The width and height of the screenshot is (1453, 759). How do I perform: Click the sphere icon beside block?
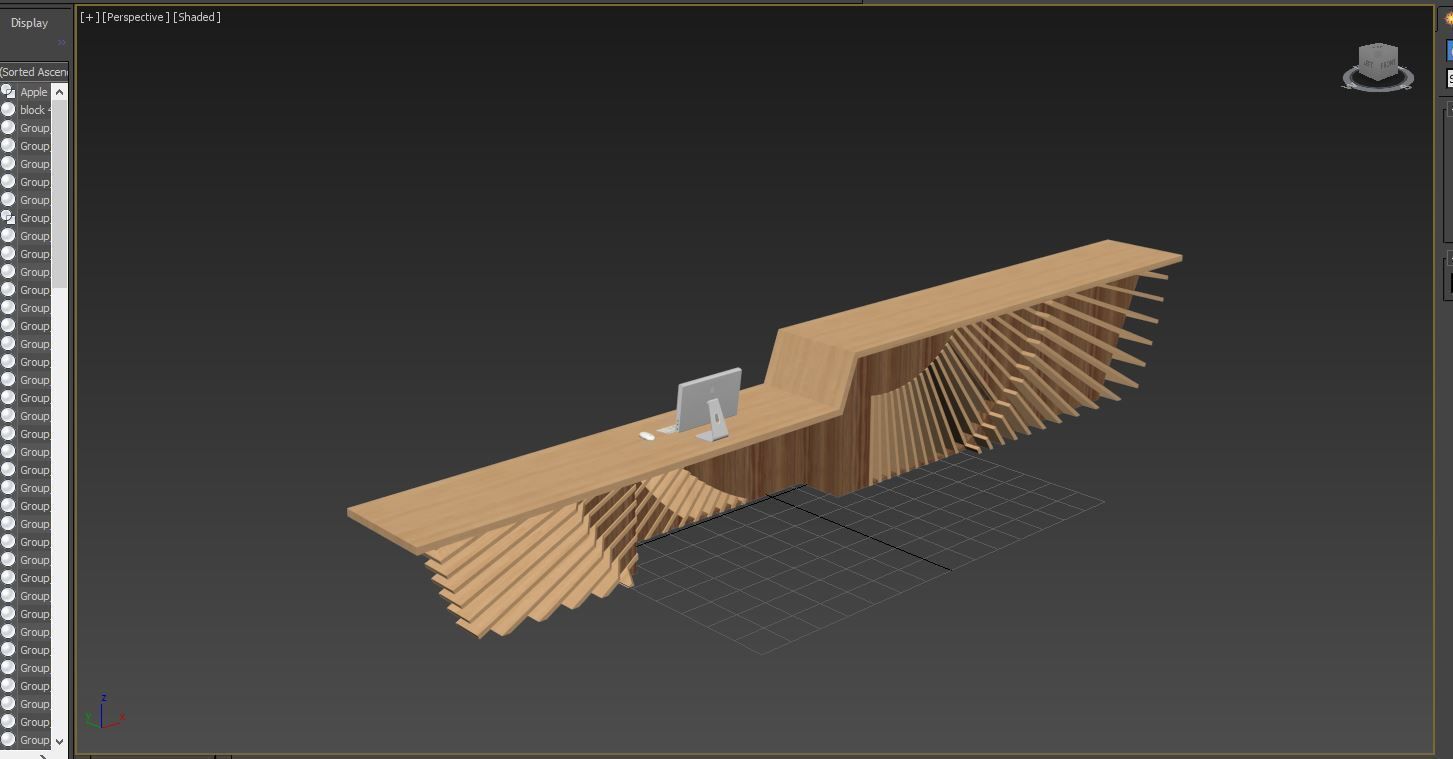tap(8, 110)
